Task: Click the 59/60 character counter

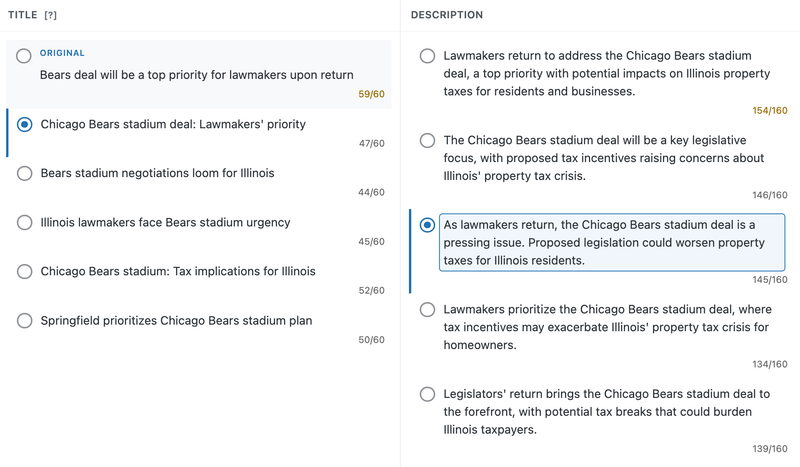Action: click(371, 94)
